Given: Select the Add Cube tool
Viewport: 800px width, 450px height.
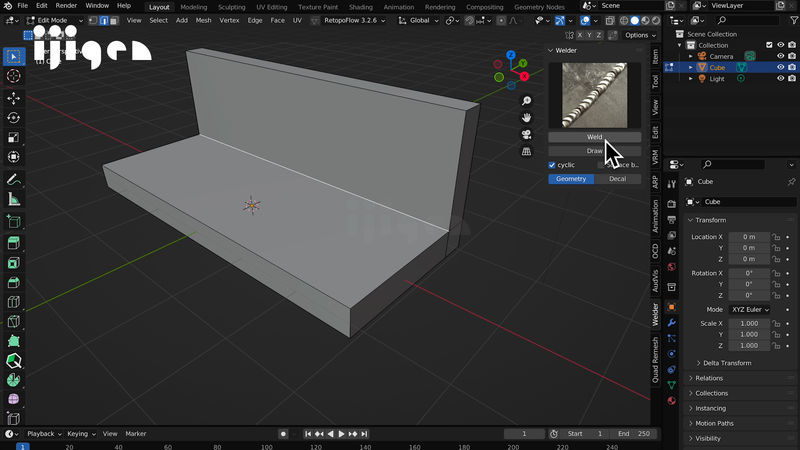Looking at the screenshot, I should [x=14, y=222].
